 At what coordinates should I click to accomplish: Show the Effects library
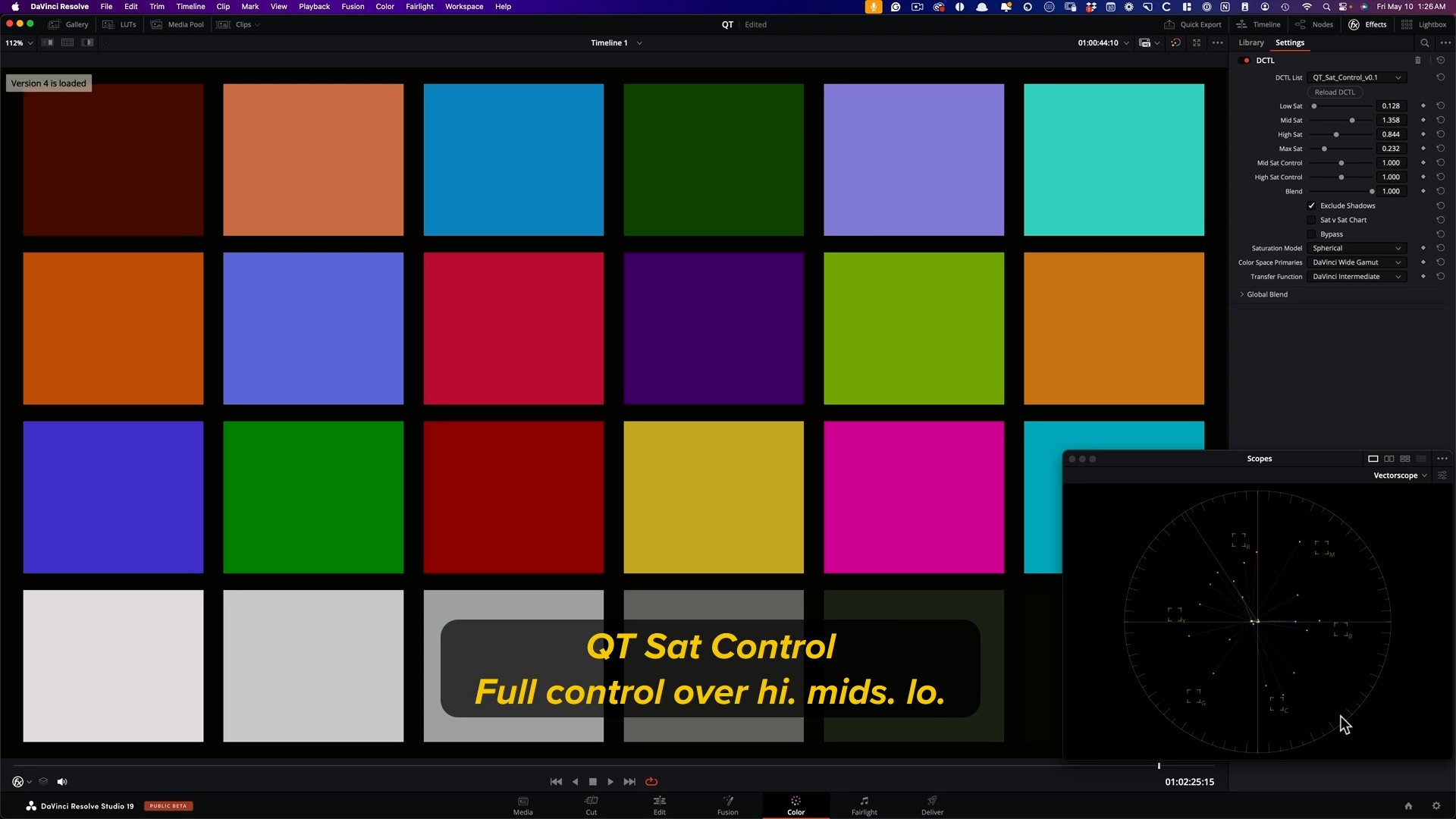pyautogui.click(x=1368, y=24)
